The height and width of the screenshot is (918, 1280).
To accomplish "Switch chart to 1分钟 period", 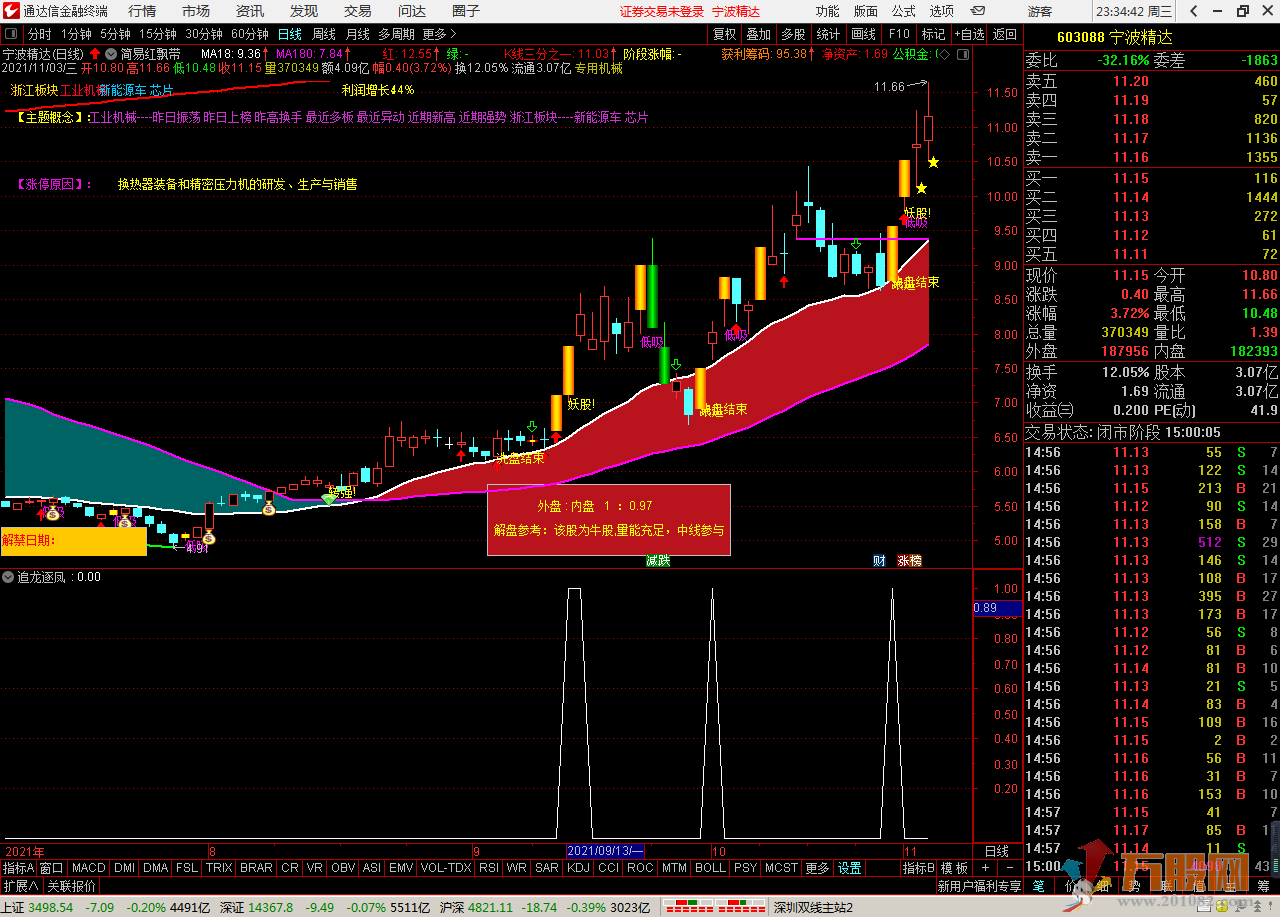I will (x=76, y=34).
